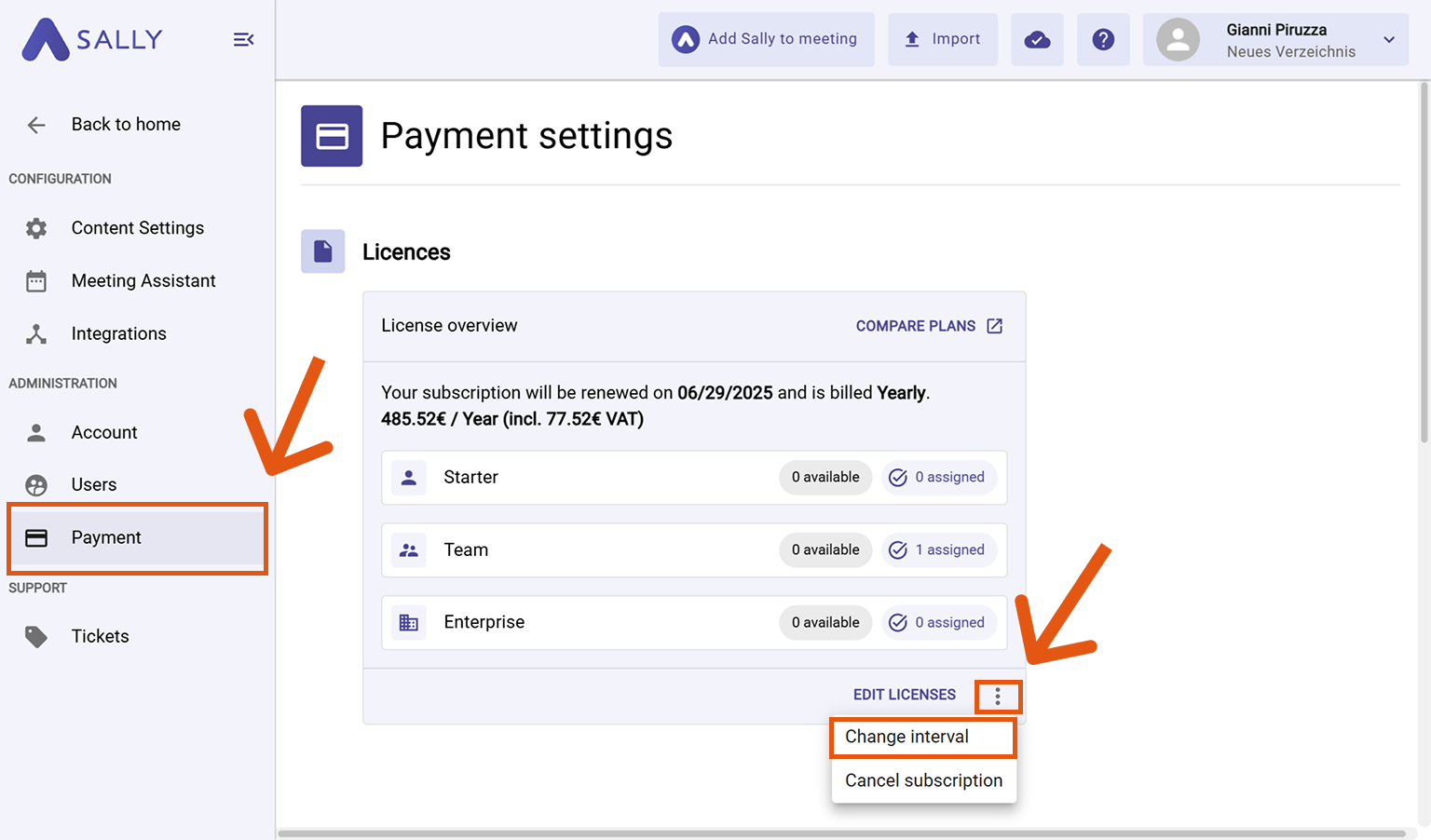The image size is (1431, 840).
Task: Click Starter 0 assigned chip
Action: [939, 477]
